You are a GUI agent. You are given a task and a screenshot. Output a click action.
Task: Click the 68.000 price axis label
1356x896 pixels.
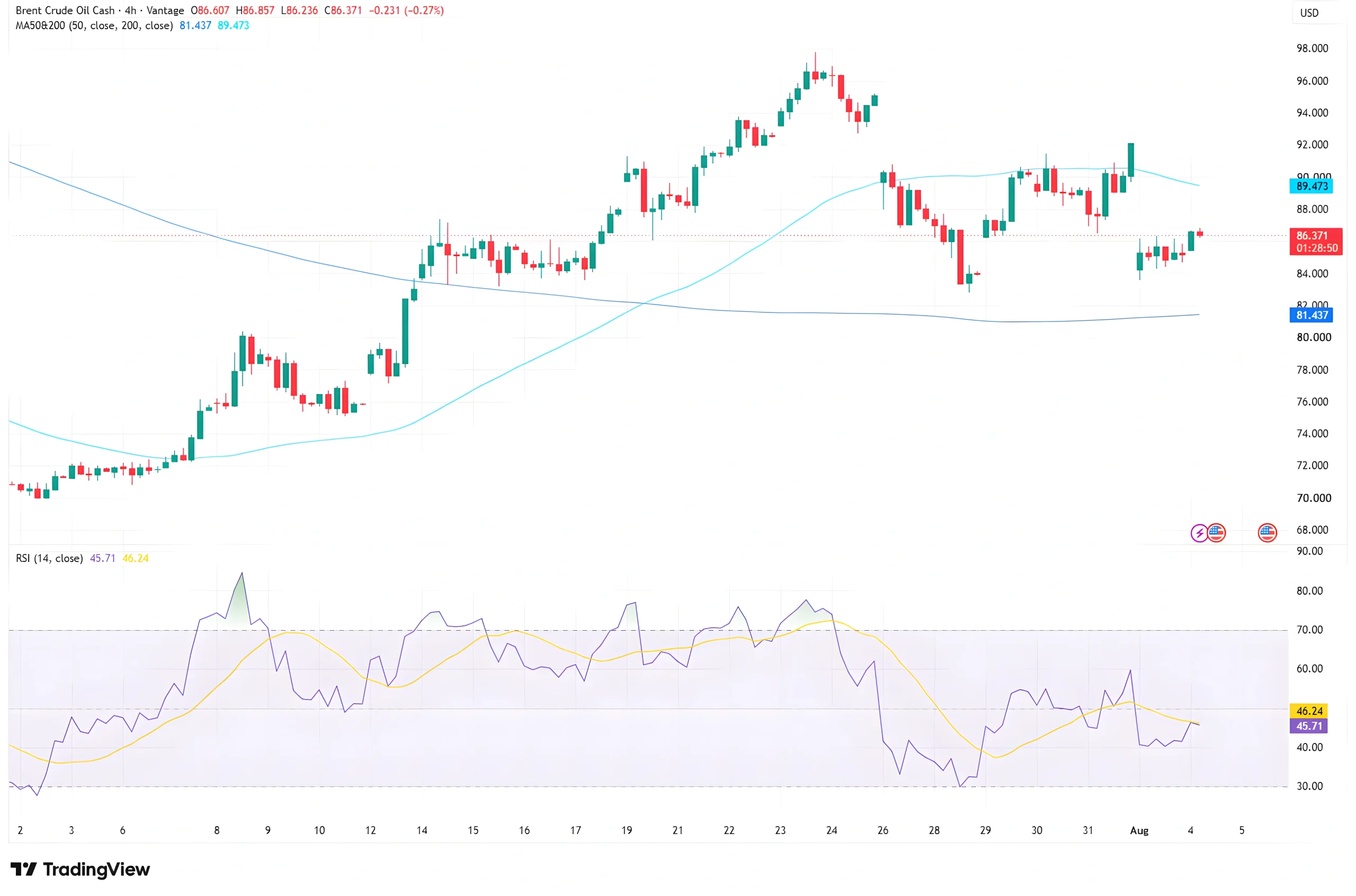click(1312, 530)
